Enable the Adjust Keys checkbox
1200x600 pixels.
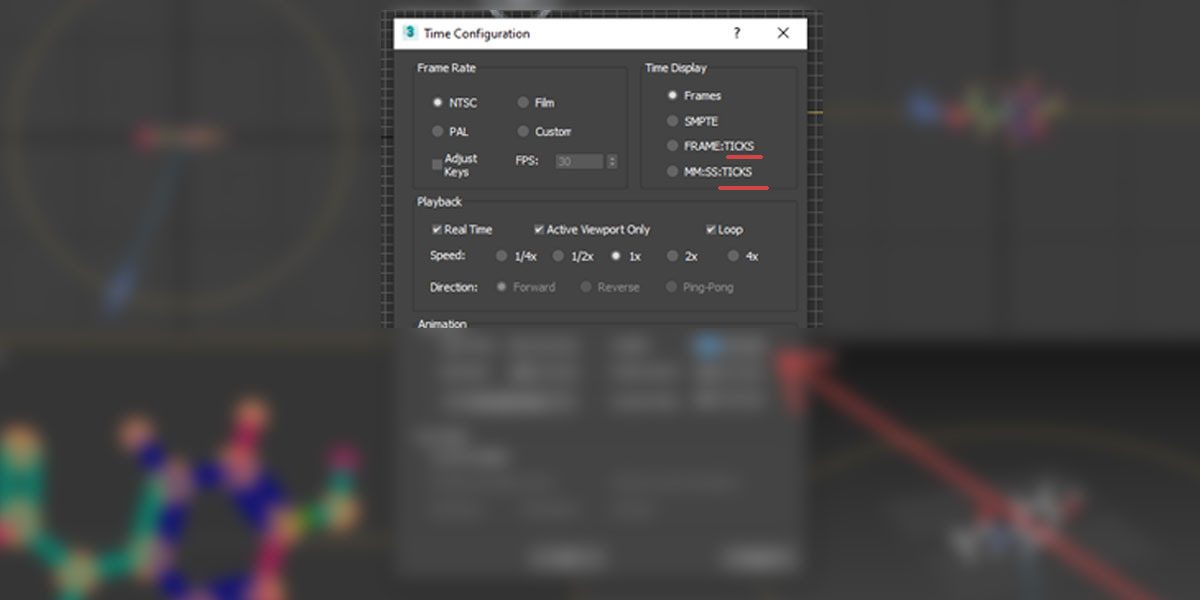click(x=437, y=164)
